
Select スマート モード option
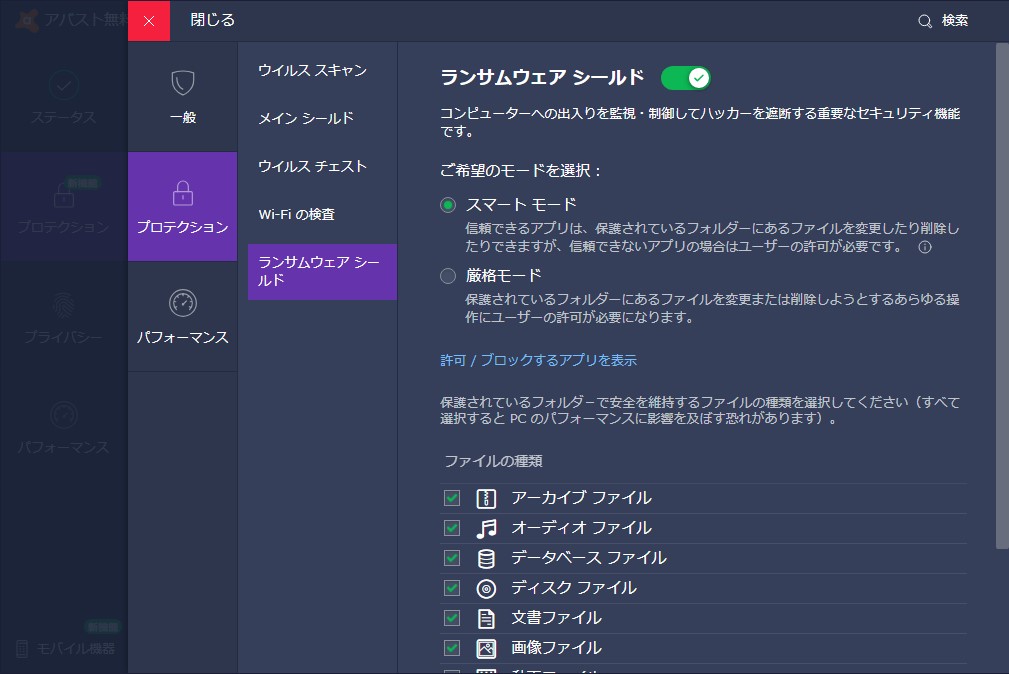447,203
